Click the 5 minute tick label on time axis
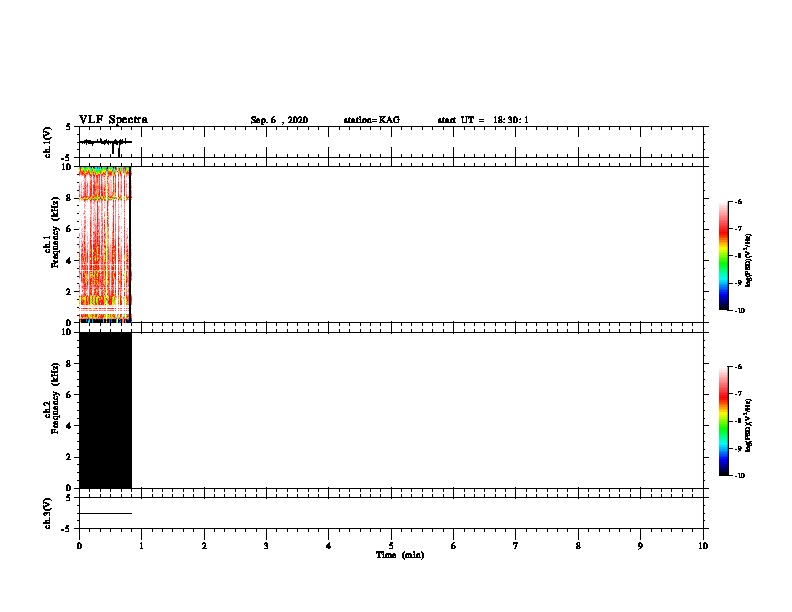Screen dimensions: 792x612 click(391, 546)
